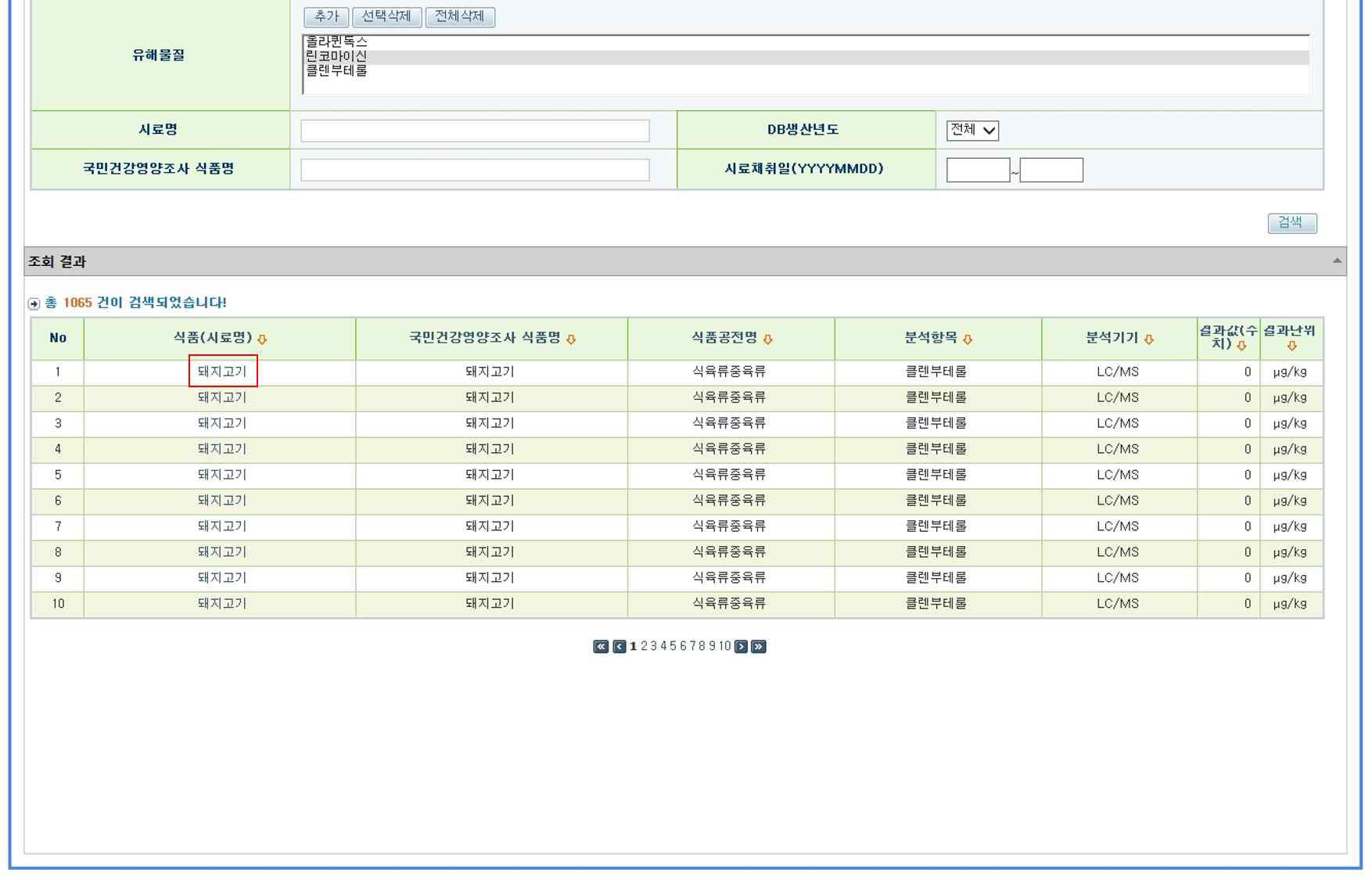Click the 총 1065 건이 검색되었습니다 text

point(135,303)
